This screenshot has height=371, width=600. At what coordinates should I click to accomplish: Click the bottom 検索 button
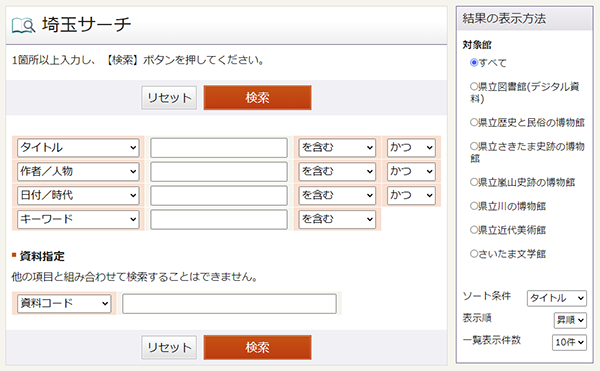tap(258, 347)
